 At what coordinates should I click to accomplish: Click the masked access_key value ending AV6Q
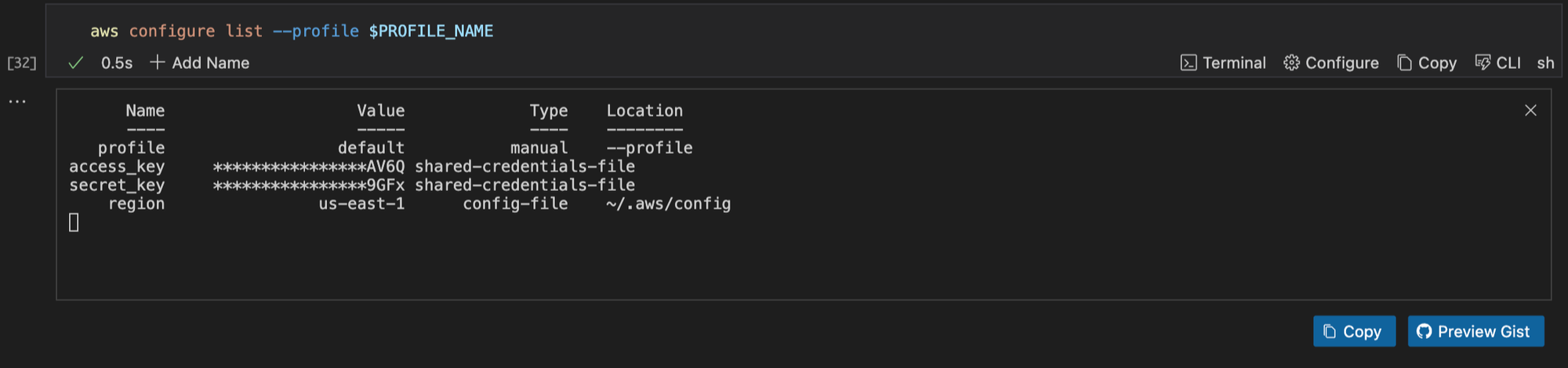tap(309, 167)
